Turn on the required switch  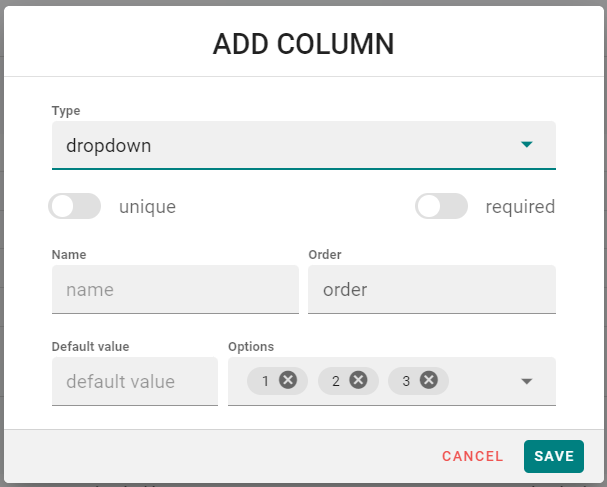click(442, 207)
